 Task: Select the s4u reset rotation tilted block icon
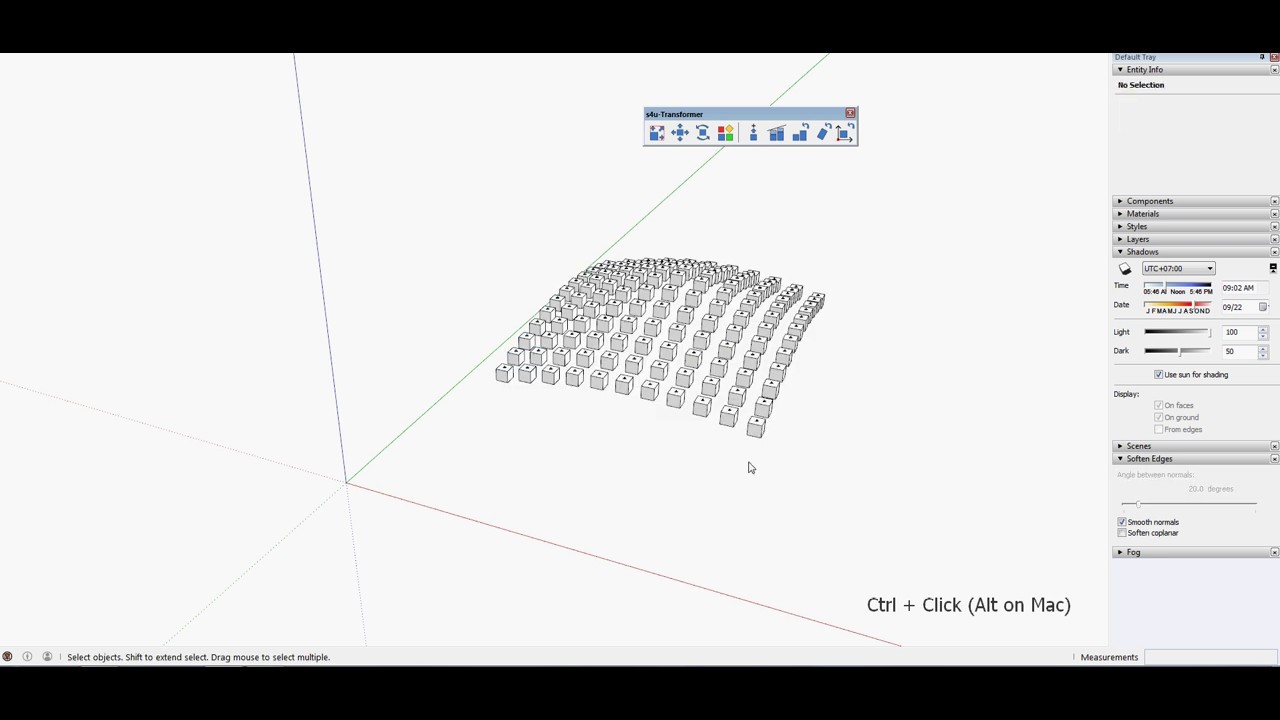point(823,134)
